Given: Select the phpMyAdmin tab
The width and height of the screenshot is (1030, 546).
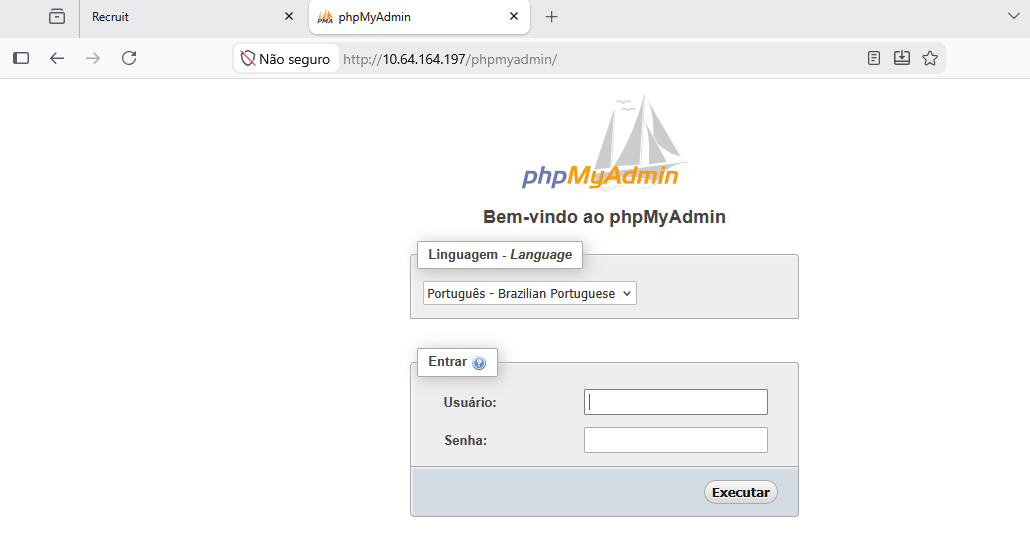Looking at the screenshot, I should (419, 17).
